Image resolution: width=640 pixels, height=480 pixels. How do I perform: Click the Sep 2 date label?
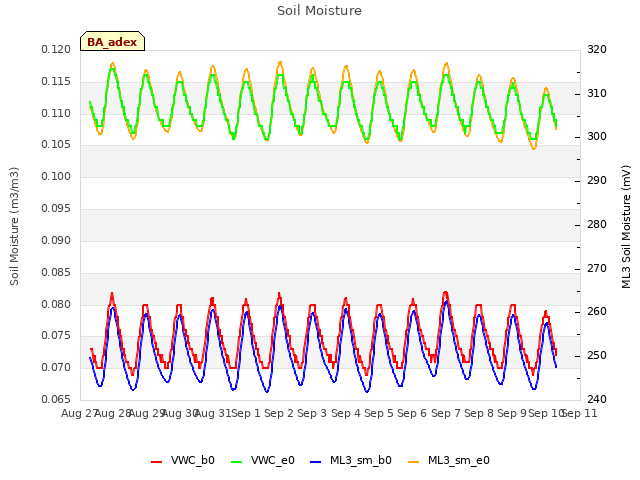[x=279, y=413]
